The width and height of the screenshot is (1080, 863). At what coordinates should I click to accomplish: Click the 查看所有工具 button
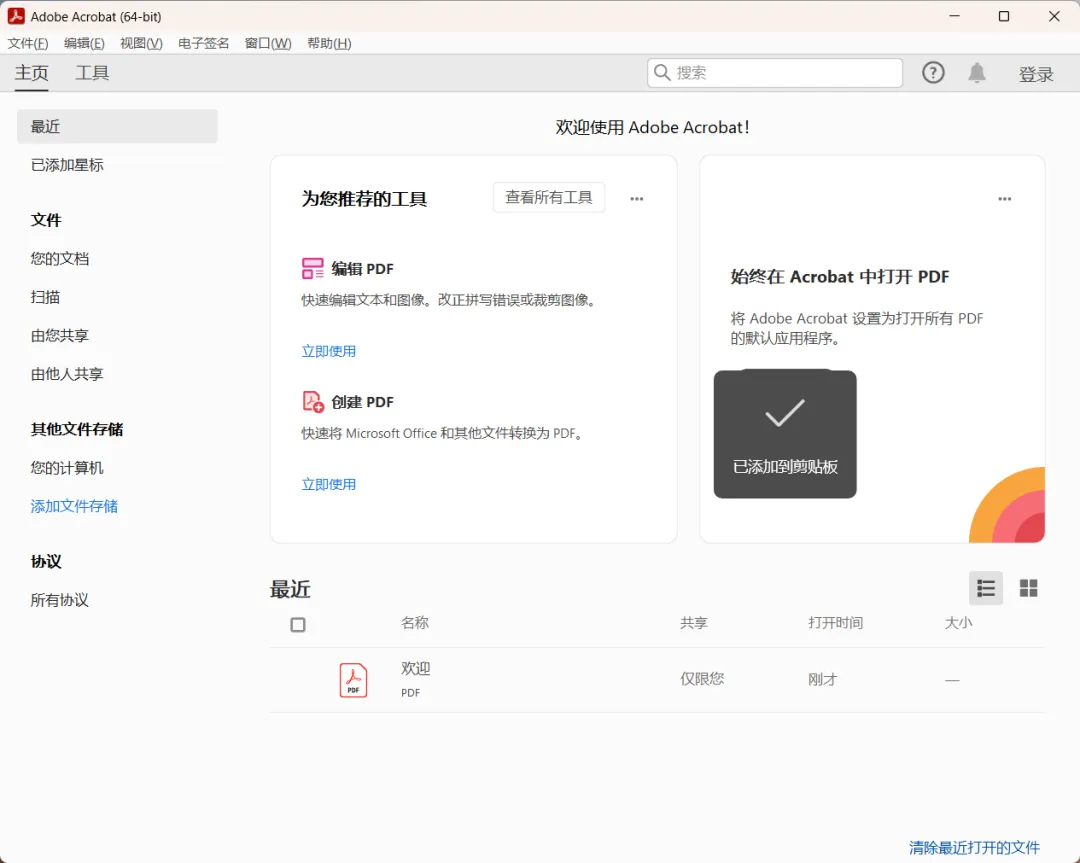click(x=549, y=198)
